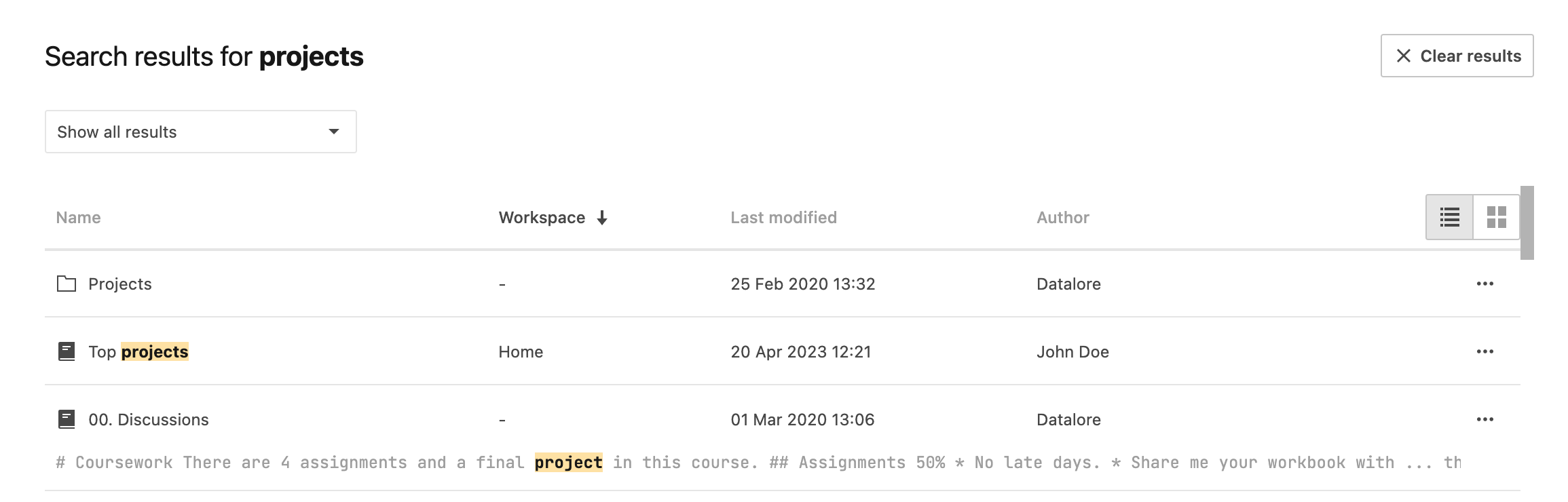The image size is (1568, 502).
Task: Click the Projects folder icon
Action: [x=67, y=284]
